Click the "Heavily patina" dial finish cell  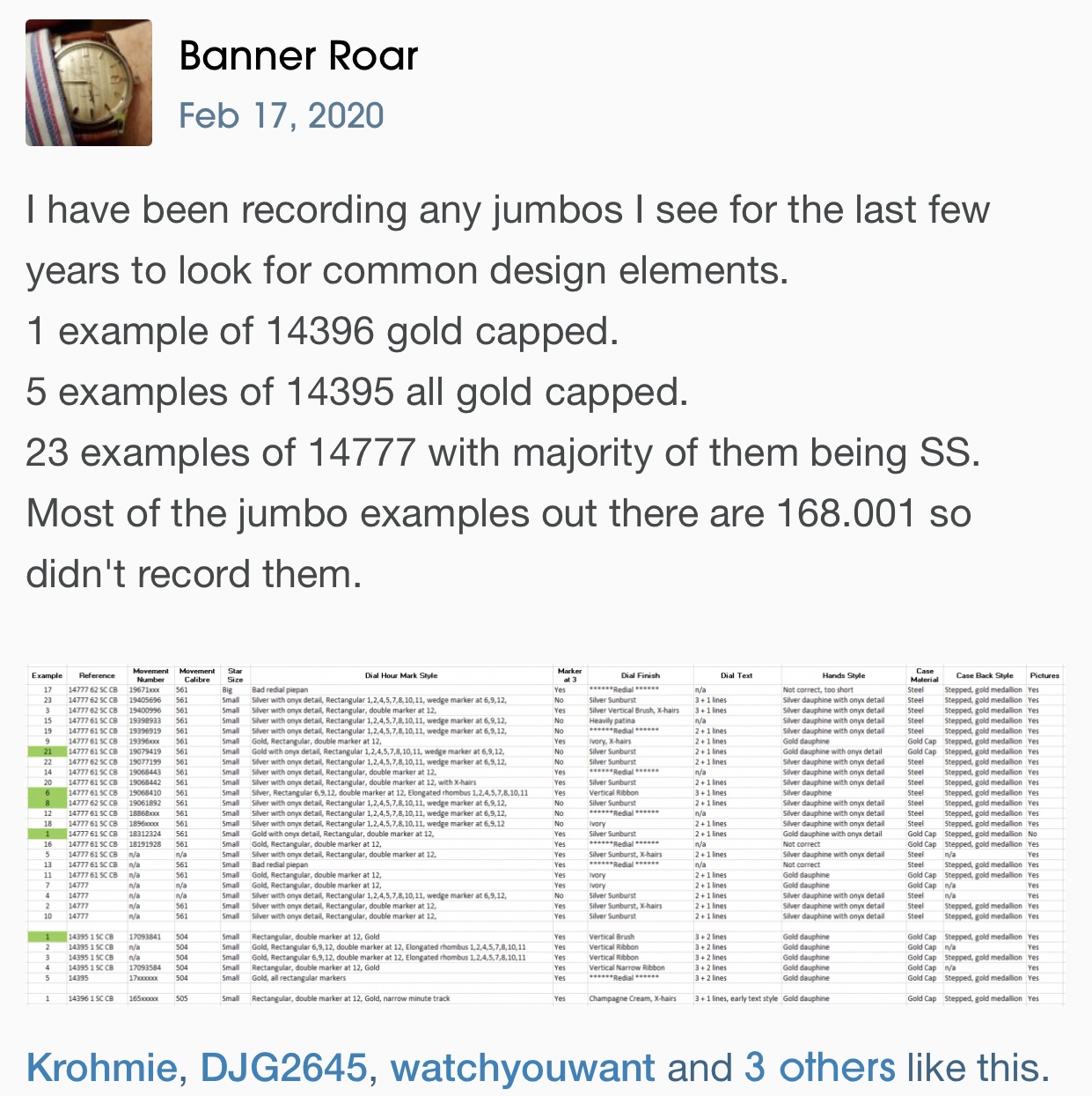[x=612, y=721]
